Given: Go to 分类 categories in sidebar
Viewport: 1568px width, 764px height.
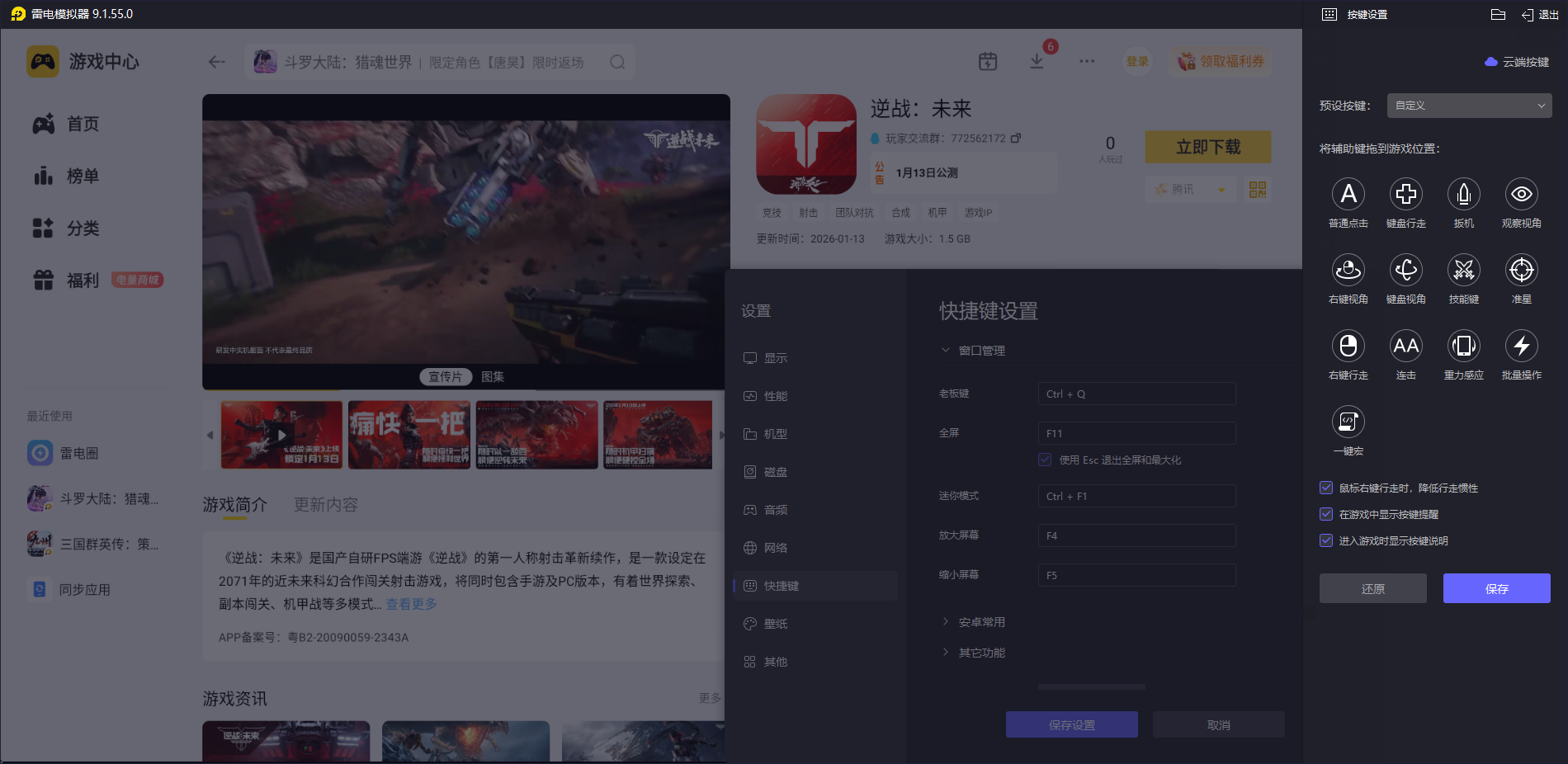Looking at the screenshot, I should tap(66, 228).
